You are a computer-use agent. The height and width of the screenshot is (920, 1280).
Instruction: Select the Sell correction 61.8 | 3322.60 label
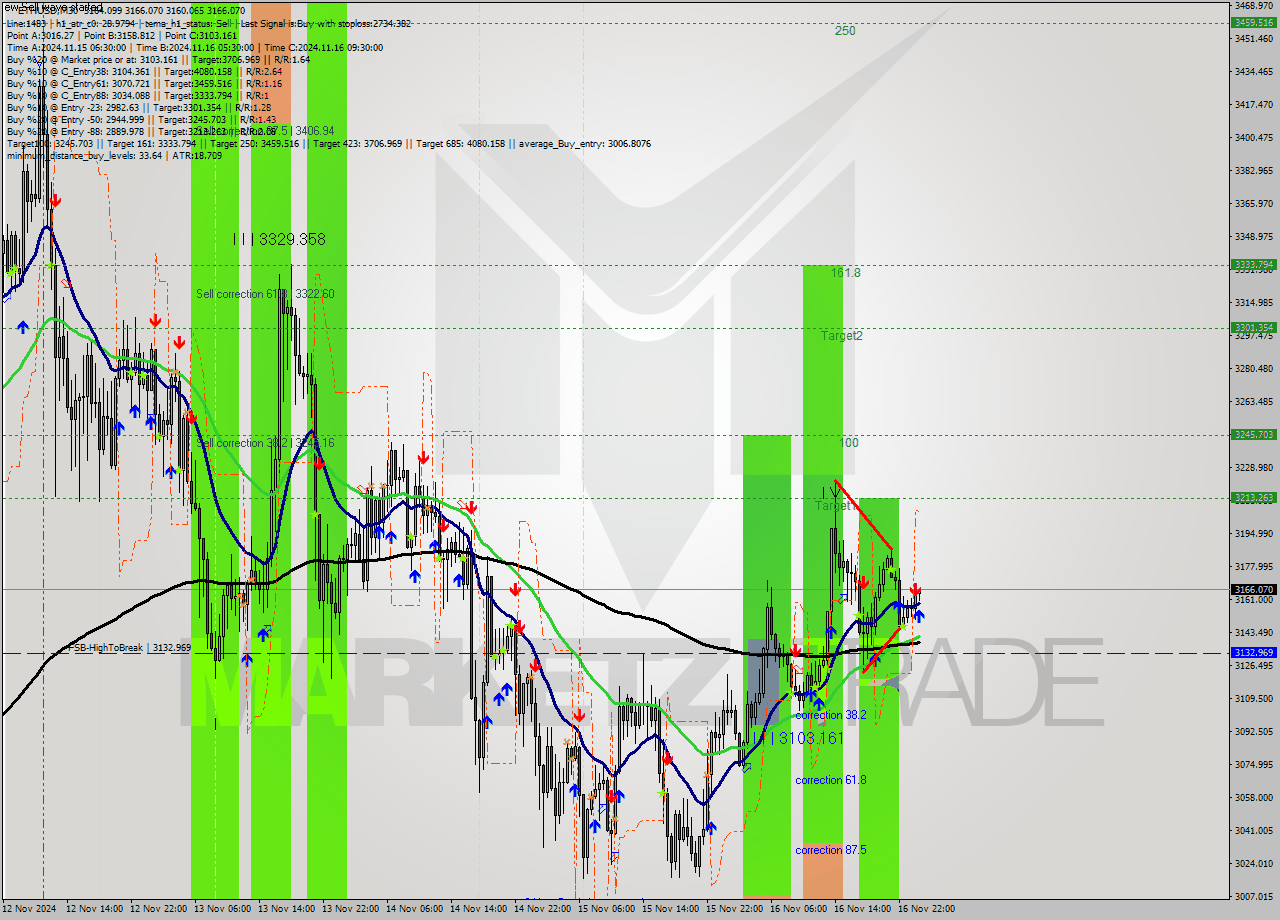(x=265, y=294)
